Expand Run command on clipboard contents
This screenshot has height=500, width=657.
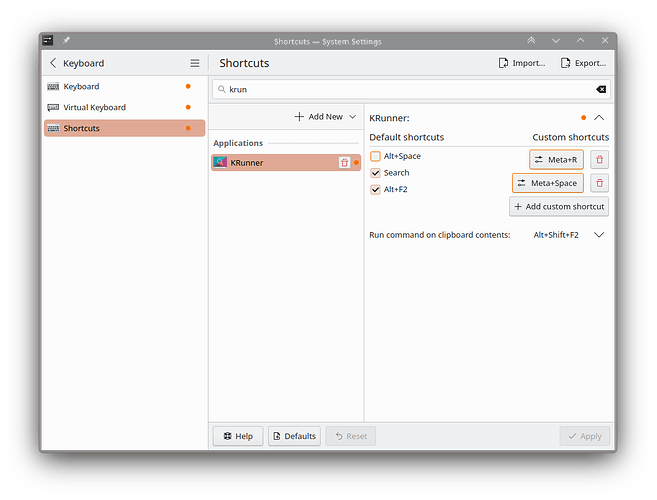pos(599,235)
